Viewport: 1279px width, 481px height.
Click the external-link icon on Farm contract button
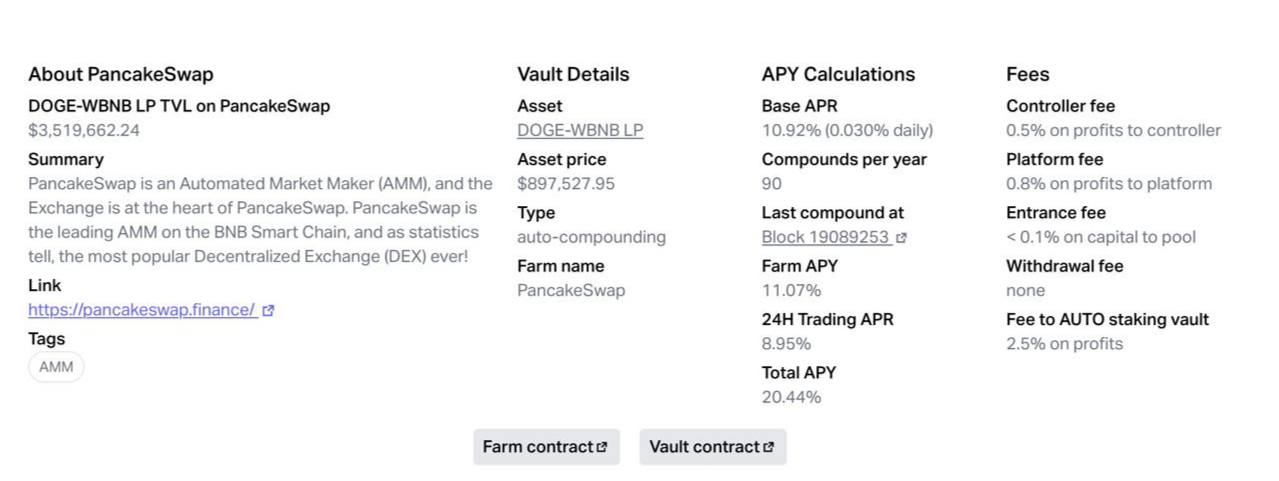coord(602,447)
